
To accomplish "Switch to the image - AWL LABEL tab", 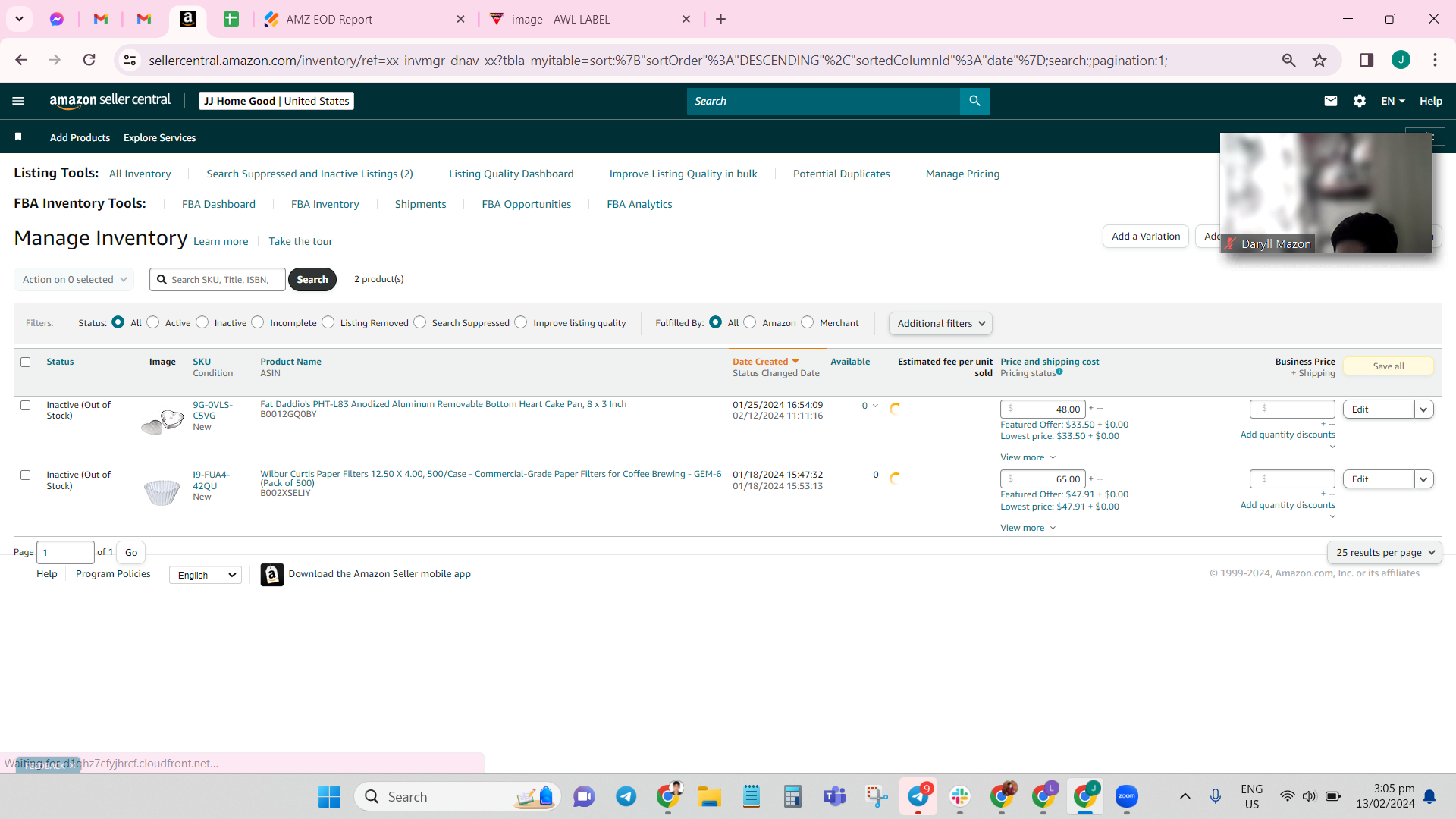I will pyautogui.click(x=590, y=19).
